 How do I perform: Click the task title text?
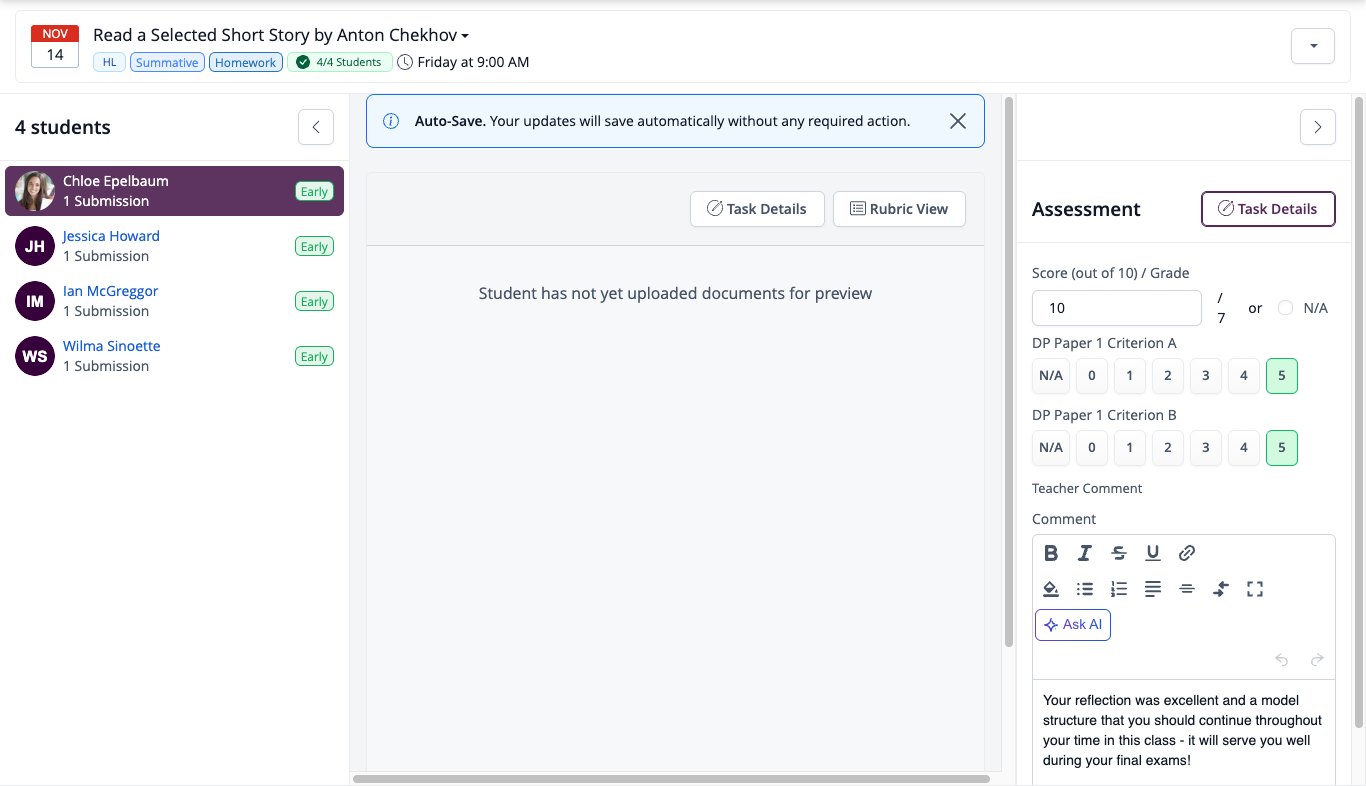click(x=275, y=35)
